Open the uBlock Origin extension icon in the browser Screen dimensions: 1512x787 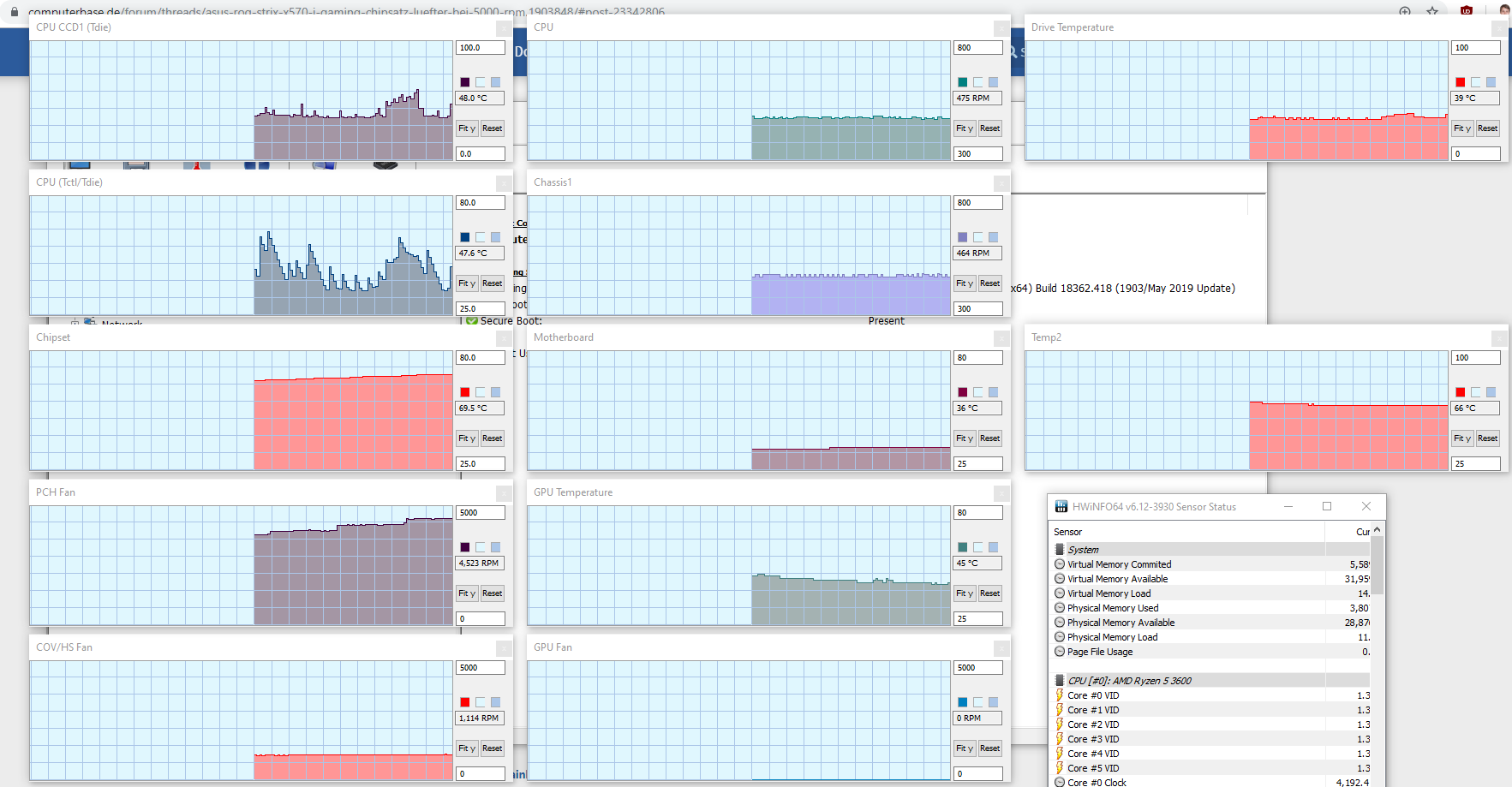(x=1467, y=10)
